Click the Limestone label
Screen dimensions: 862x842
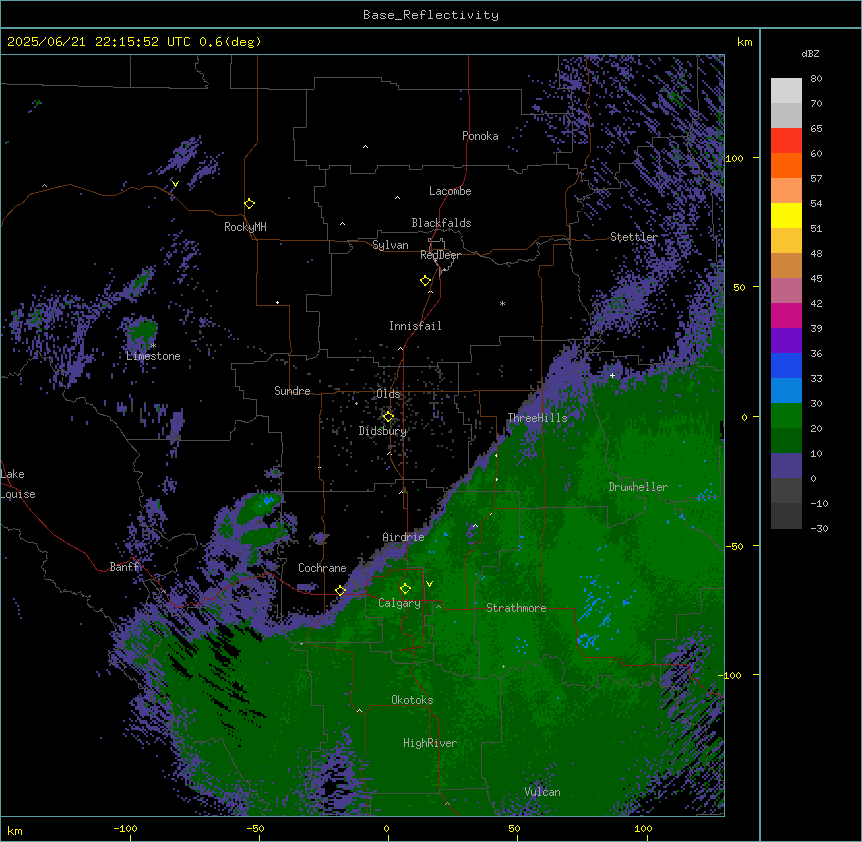[153, 356]
